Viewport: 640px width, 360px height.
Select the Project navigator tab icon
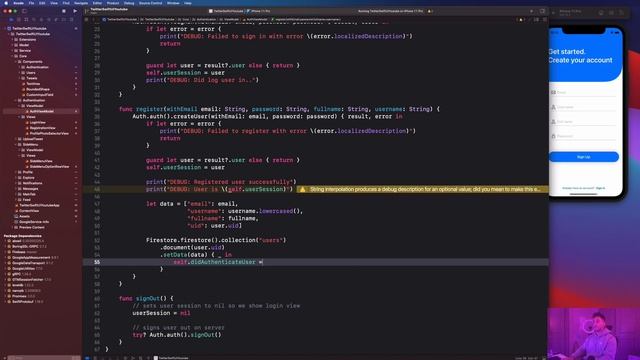tap(11, 19)
